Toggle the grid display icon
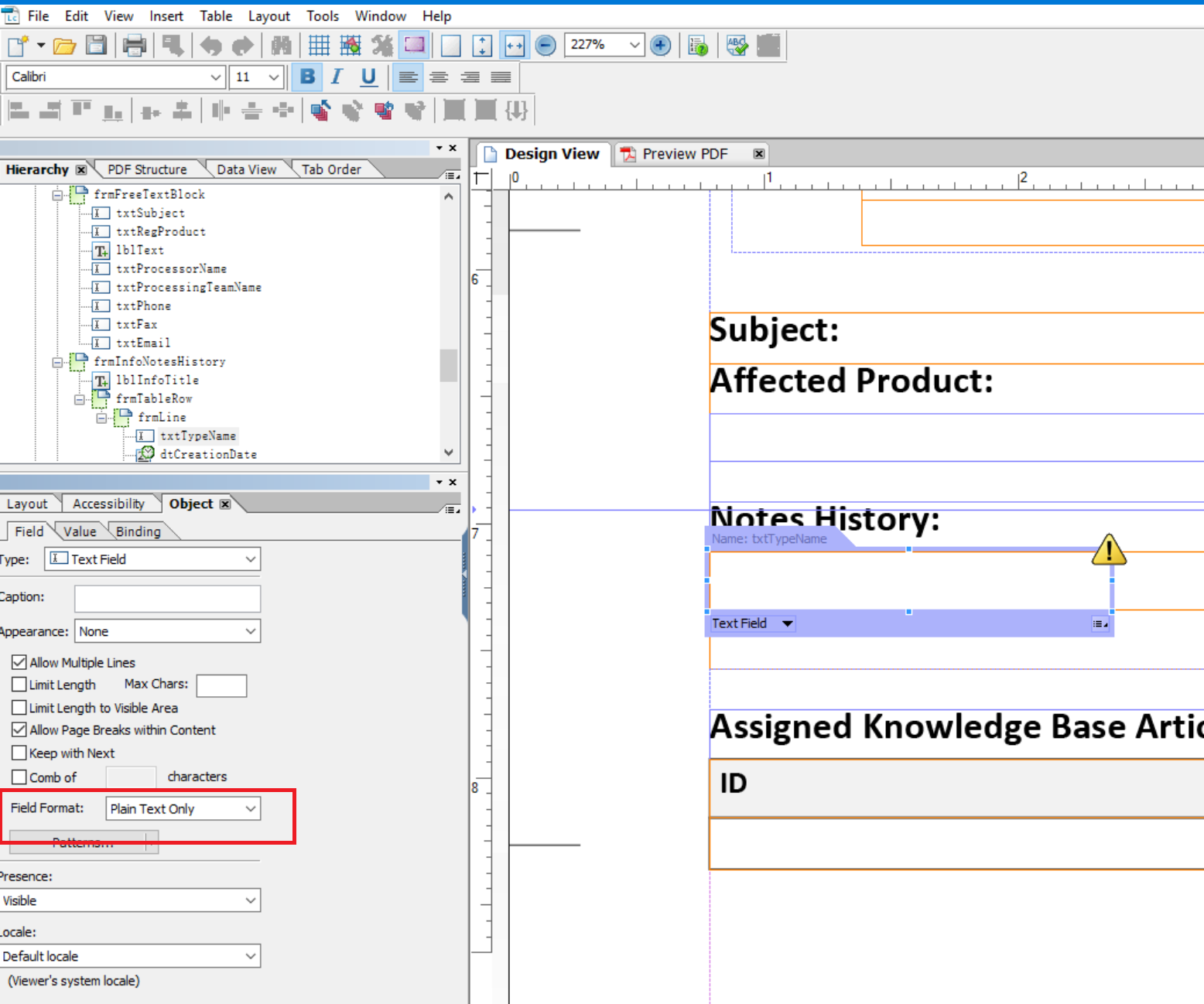 [319, 46]
